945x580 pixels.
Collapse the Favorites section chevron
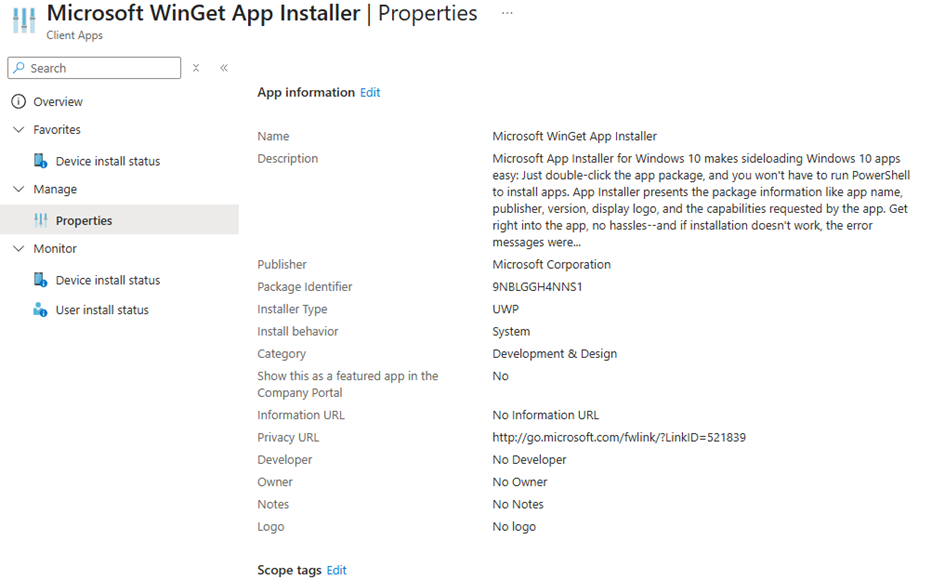point(19,130)
